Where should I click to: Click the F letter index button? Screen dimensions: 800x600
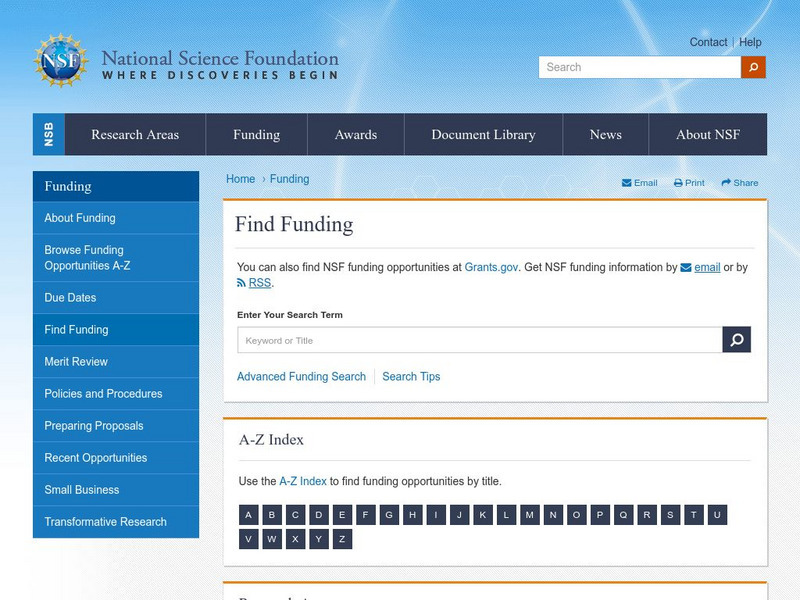click(366, 515)
